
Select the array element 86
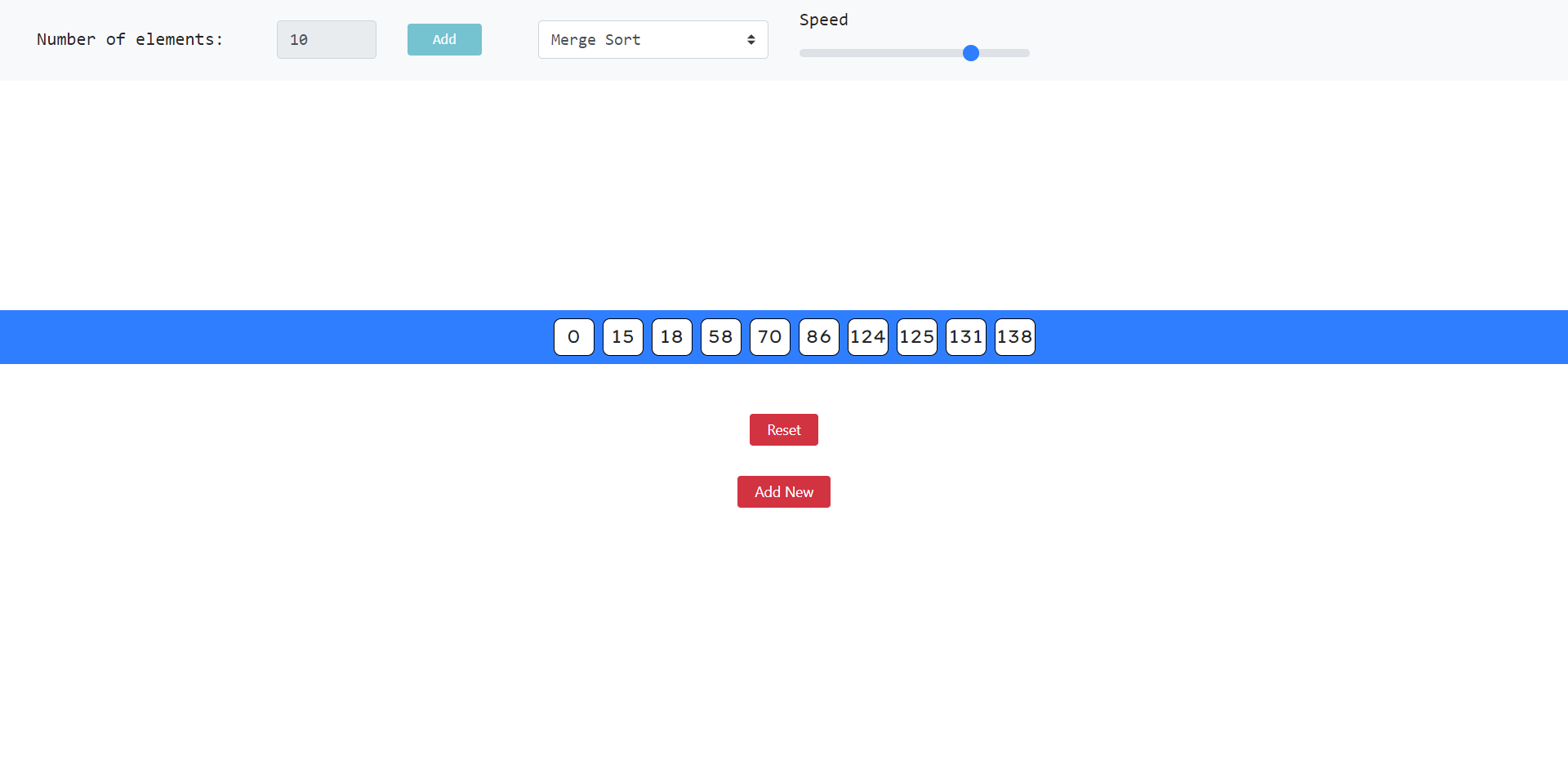click(x=819, y=337)
